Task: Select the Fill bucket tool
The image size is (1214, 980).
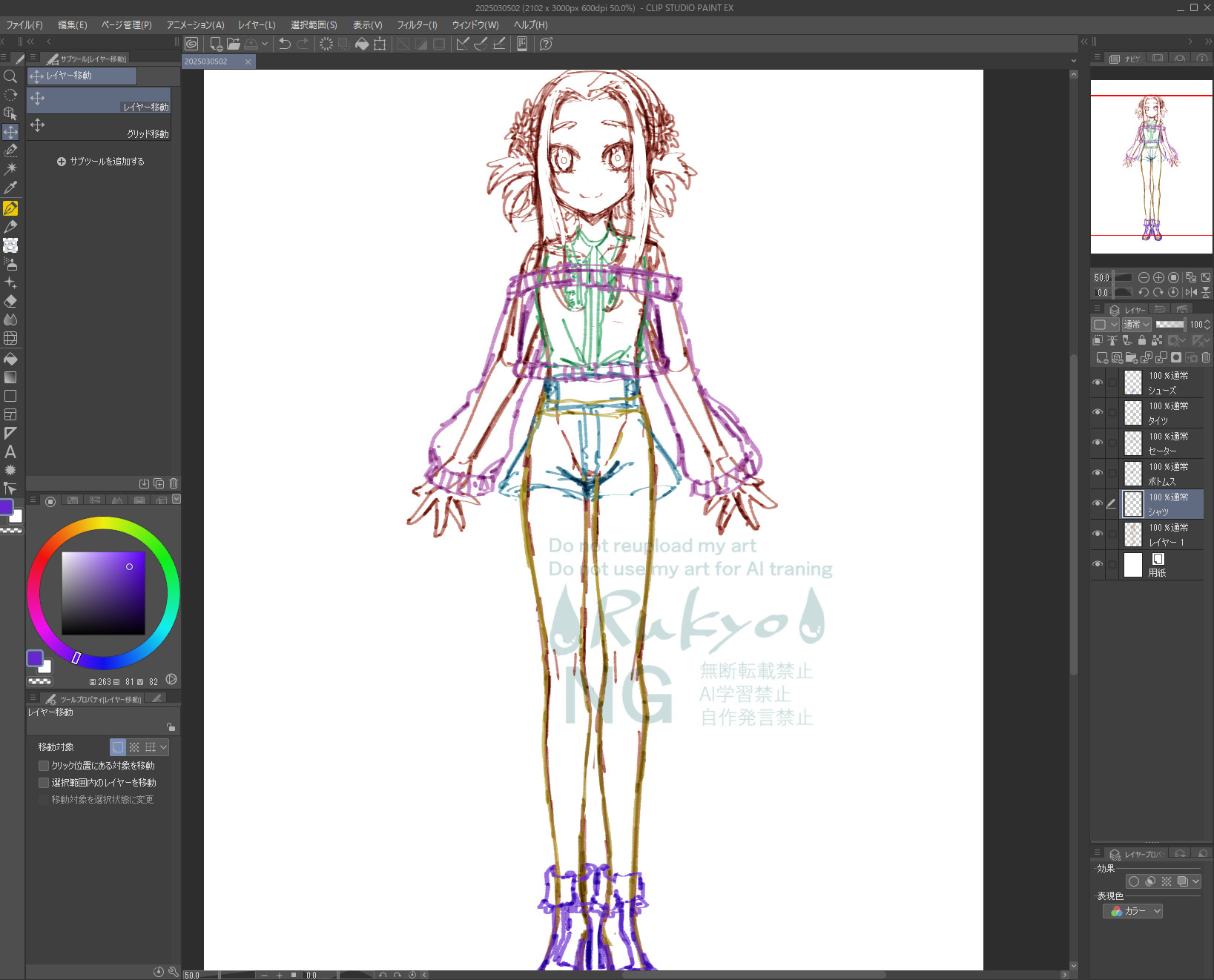Action: coord(10,359)
